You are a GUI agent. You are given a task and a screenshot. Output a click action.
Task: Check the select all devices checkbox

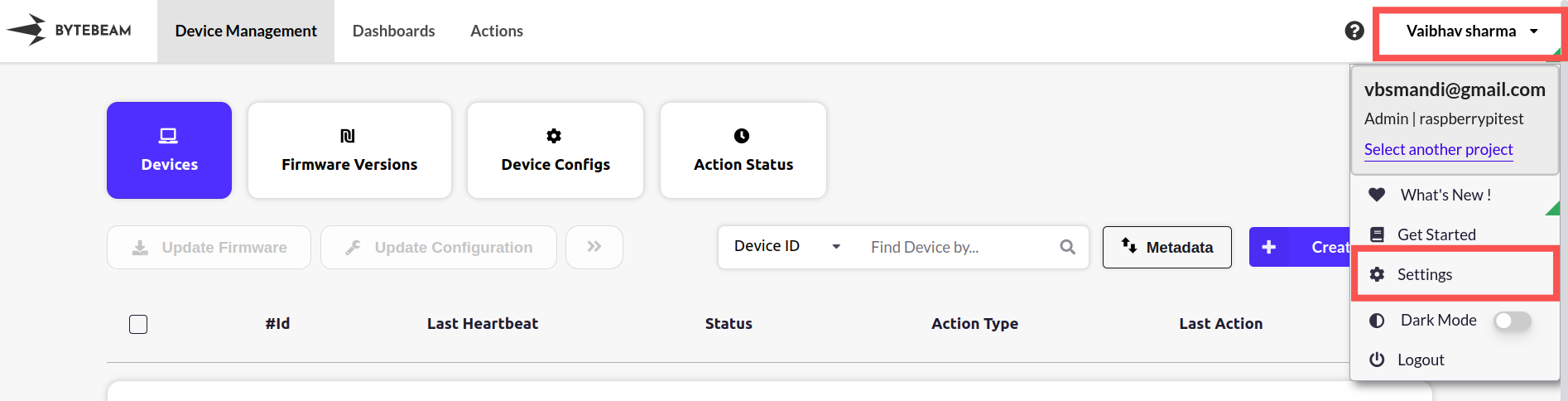pyautogui.click(x=138, y=324)
